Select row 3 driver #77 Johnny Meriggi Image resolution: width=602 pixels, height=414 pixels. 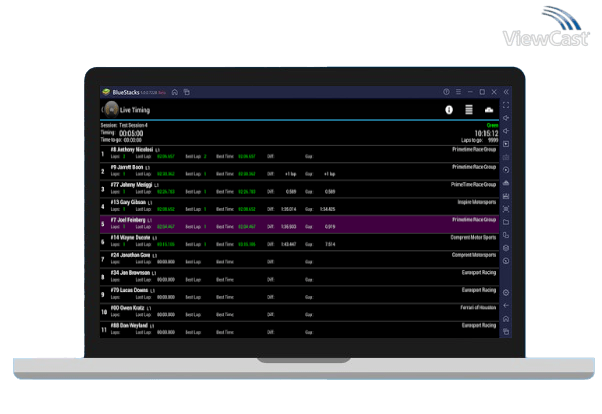coord(299,189)
